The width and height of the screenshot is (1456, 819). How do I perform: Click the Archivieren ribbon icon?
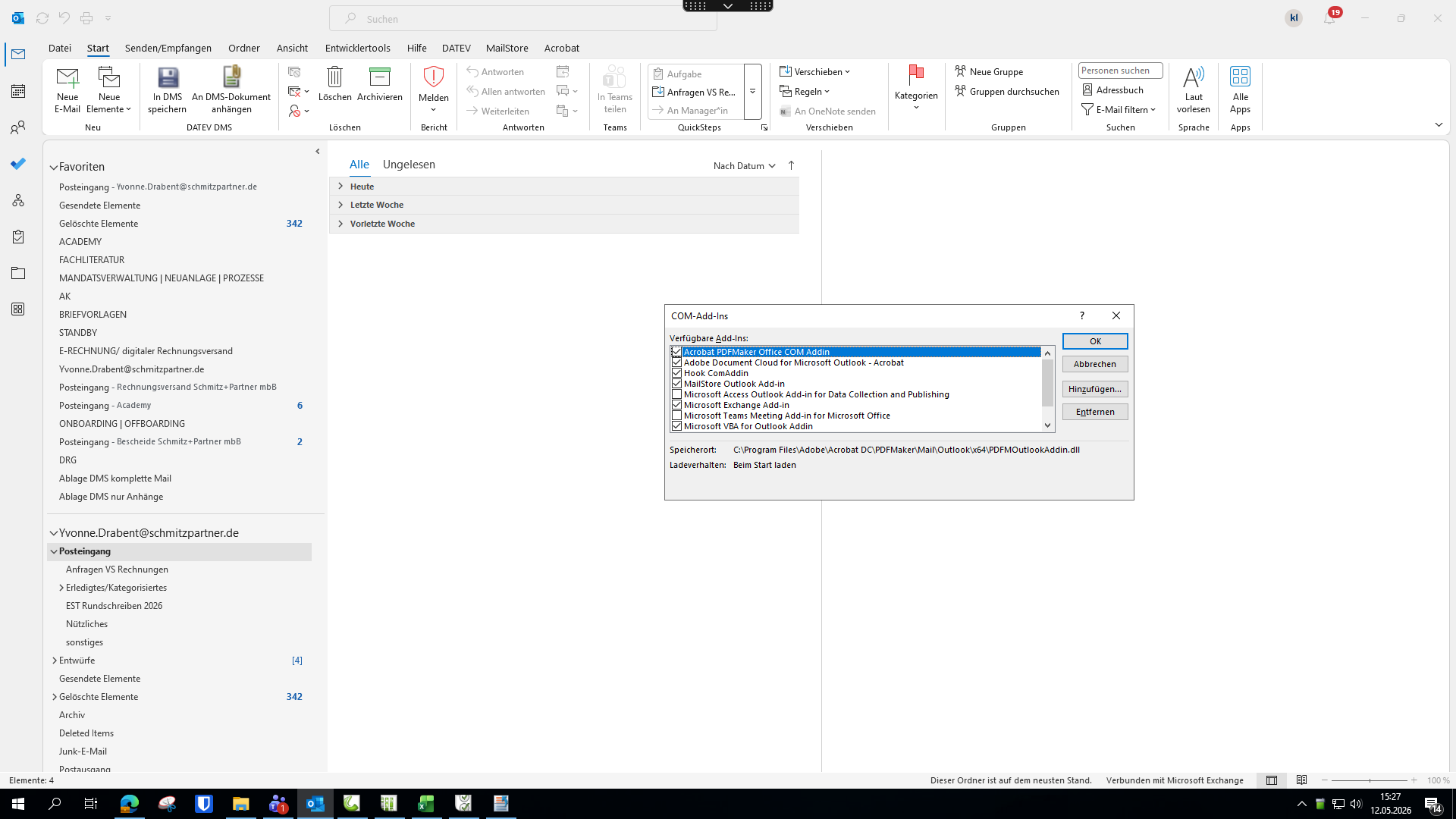point(380,83)
